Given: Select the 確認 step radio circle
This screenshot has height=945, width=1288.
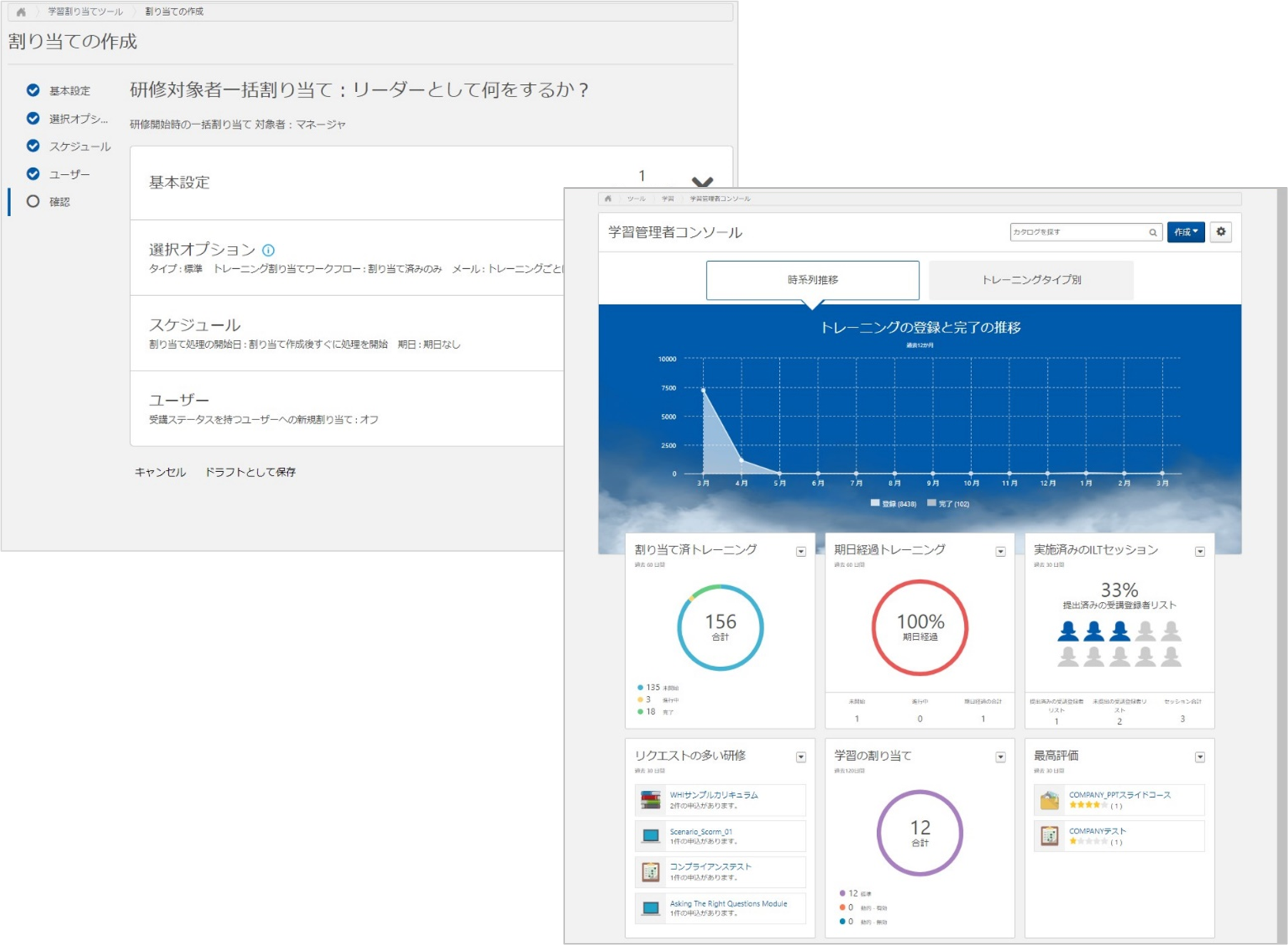Looking at the screenshot, I should coord(33,201).
